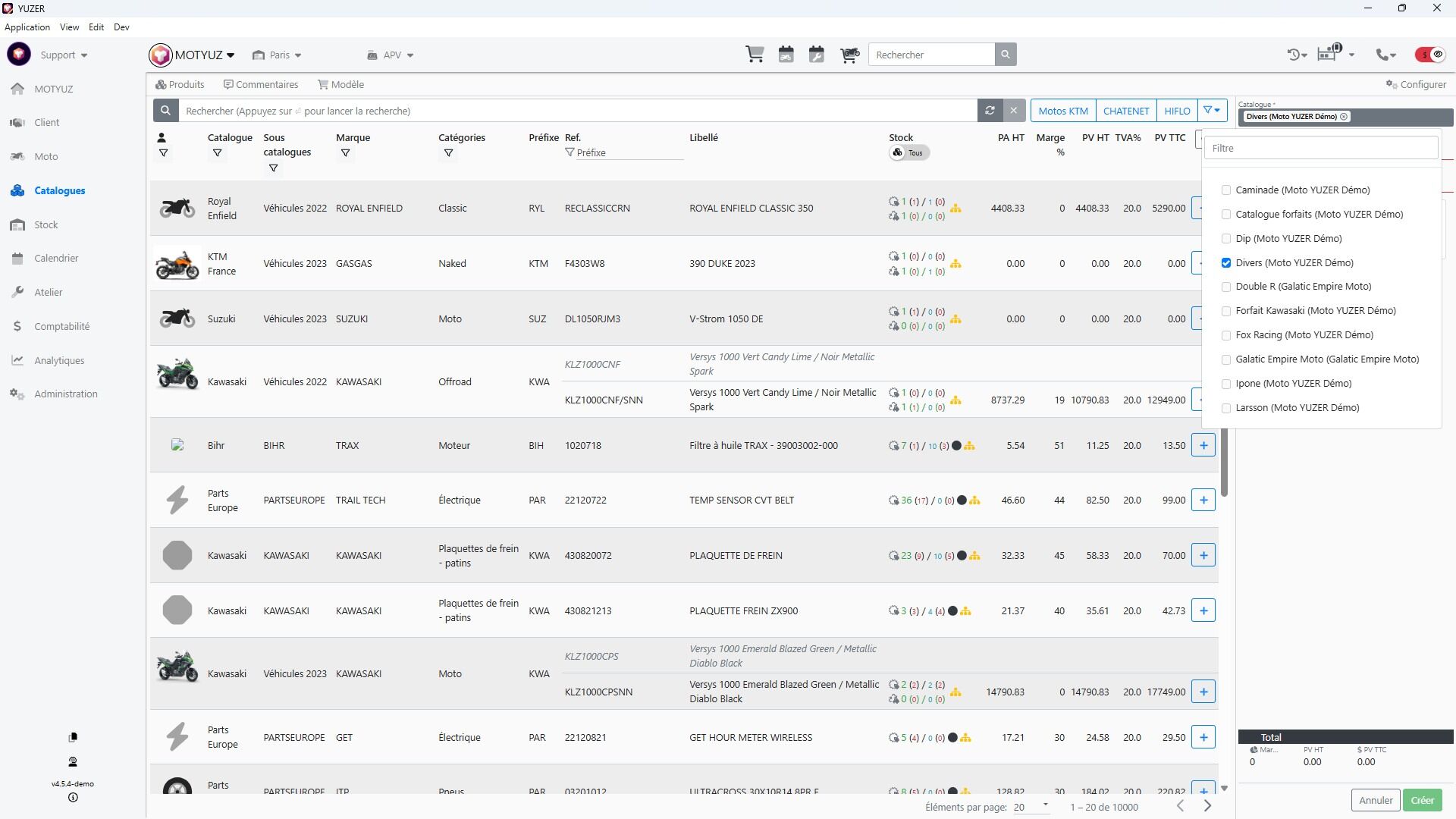Click the Créer button
Viewport: 1456px width, 819px height.
coord(1422,800)
